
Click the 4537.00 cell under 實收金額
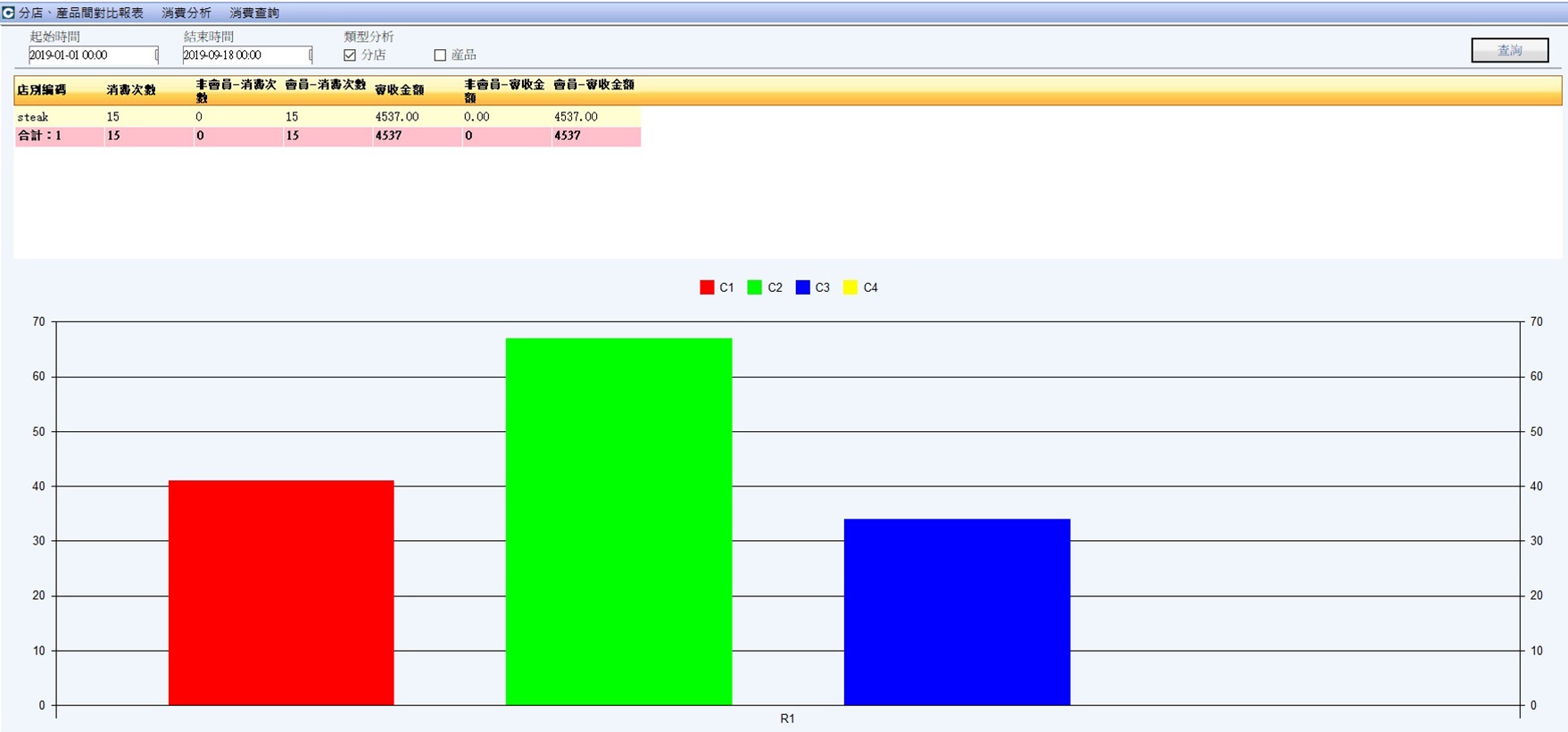[397, 117]
